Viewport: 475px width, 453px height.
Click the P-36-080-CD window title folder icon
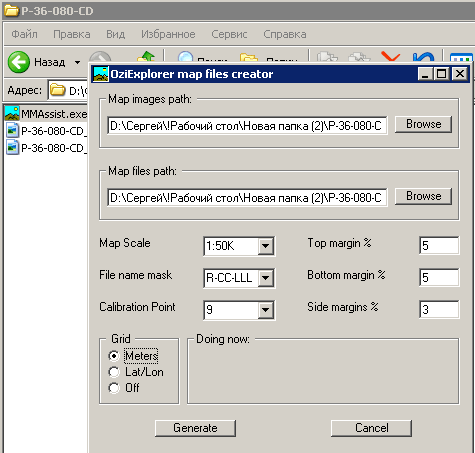click(x=11, y=11)
